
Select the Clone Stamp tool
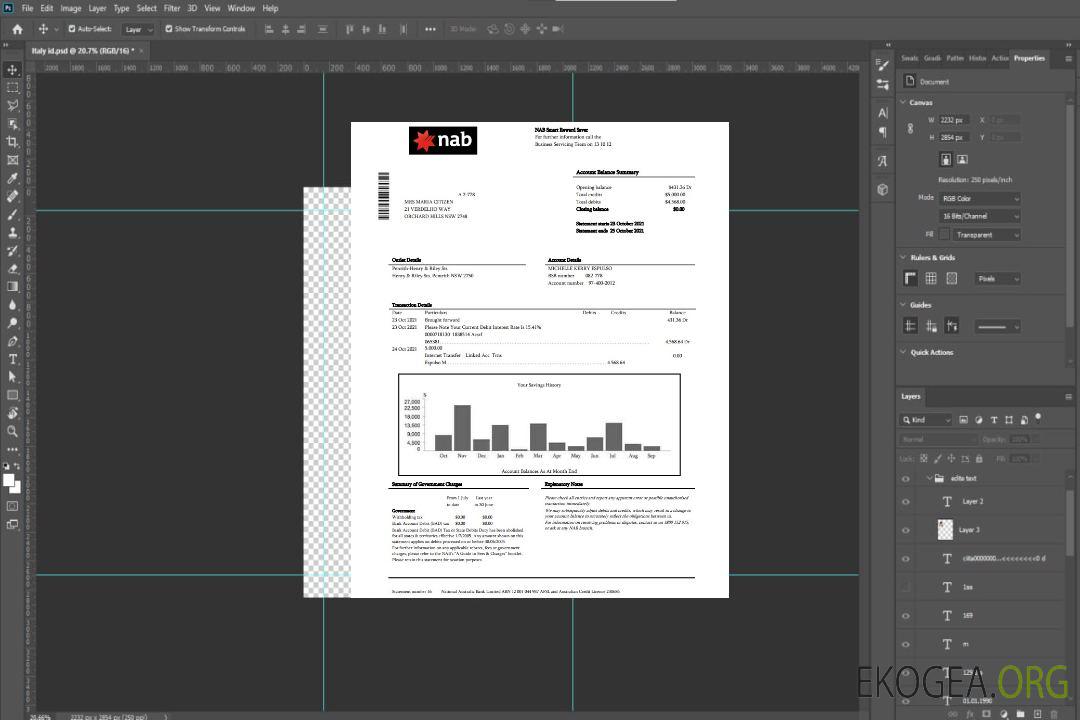tap(12, 232)
